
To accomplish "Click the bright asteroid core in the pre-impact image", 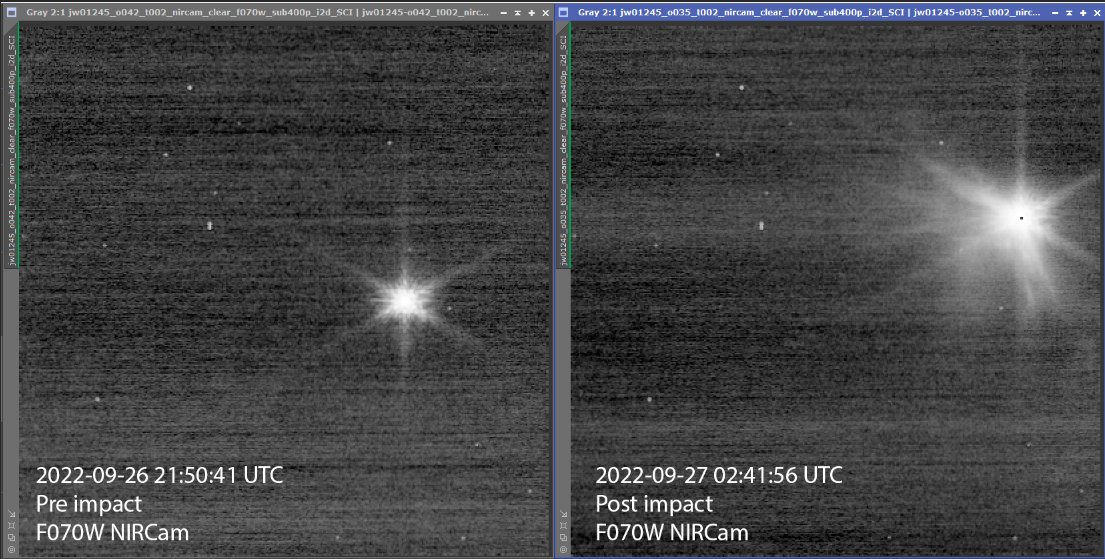I will 405,300.
